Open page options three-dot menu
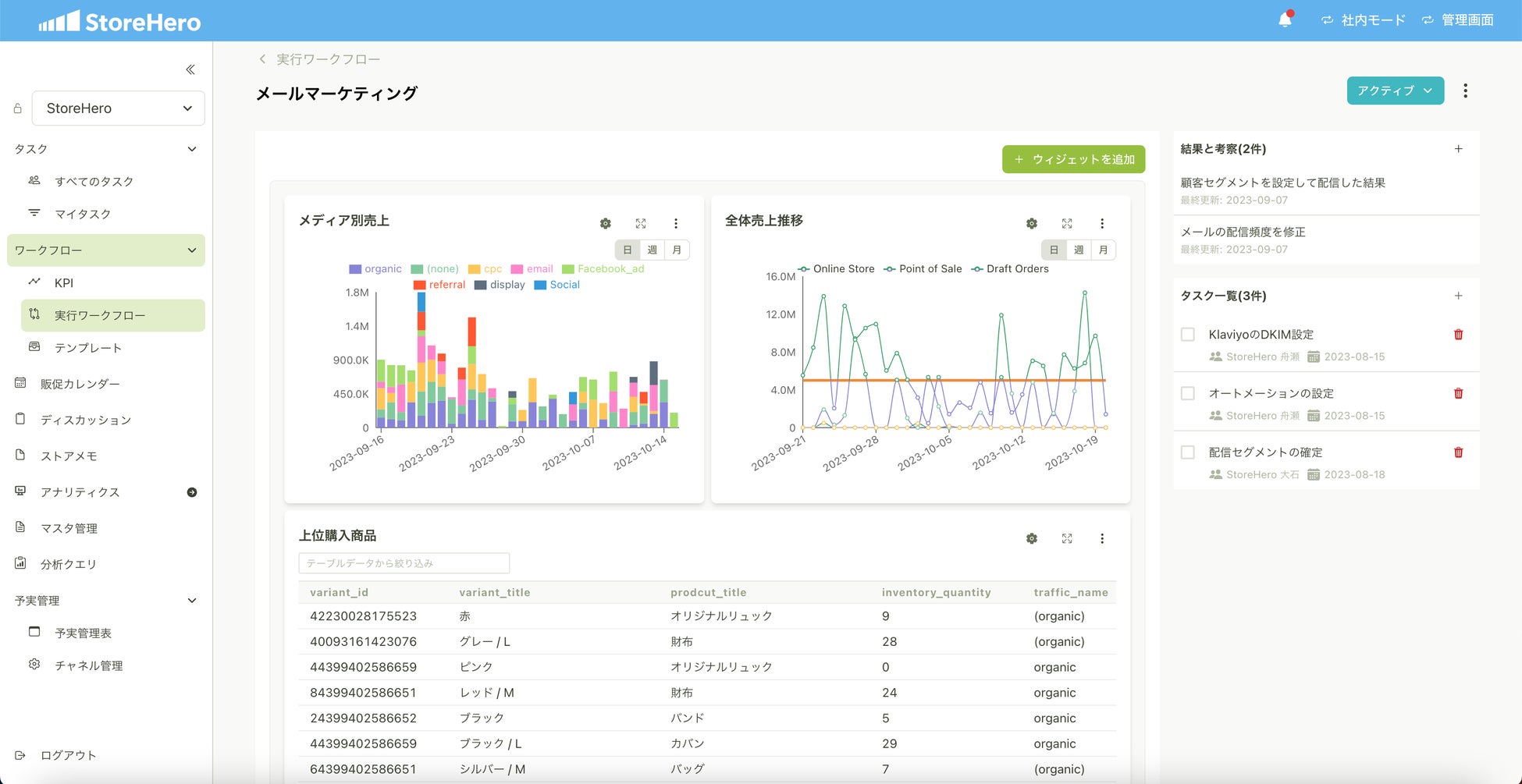This screenshot has width=1522, height=784. point(1465,91)
